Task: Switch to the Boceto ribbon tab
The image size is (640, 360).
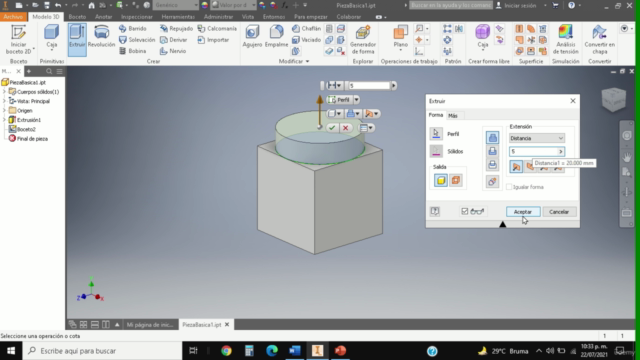Action: click(x=77, y=17)
